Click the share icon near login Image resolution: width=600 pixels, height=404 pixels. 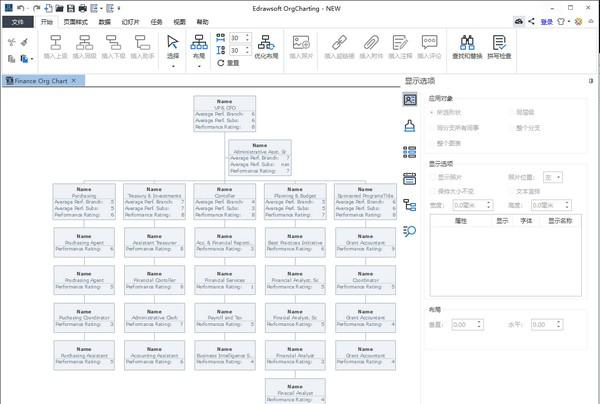tap(532, 21)
